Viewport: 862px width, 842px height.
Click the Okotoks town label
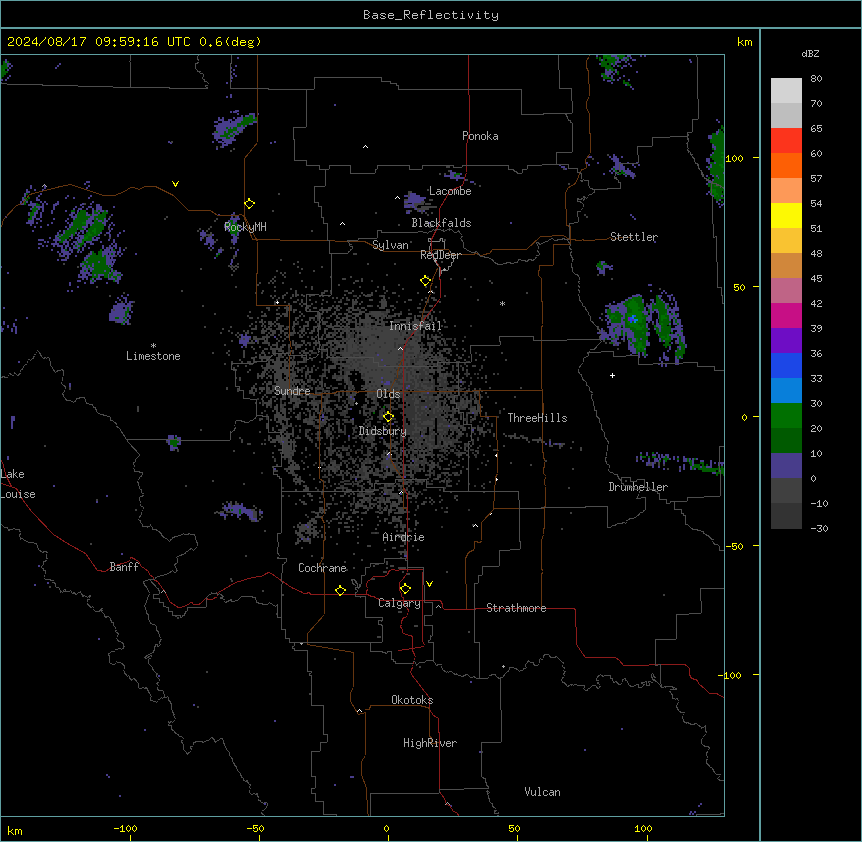point(412,700)
